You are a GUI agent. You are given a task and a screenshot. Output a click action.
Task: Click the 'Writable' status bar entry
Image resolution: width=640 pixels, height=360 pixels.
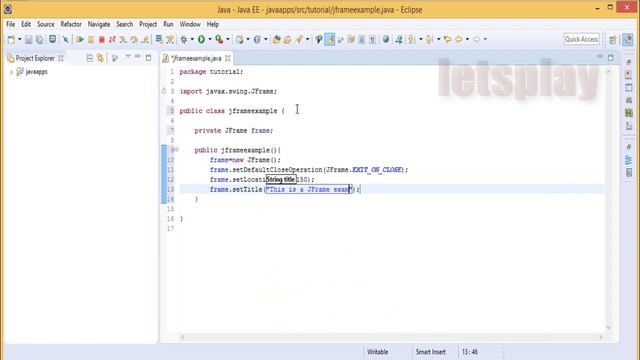pyautogui.click(x=378, y=352)
